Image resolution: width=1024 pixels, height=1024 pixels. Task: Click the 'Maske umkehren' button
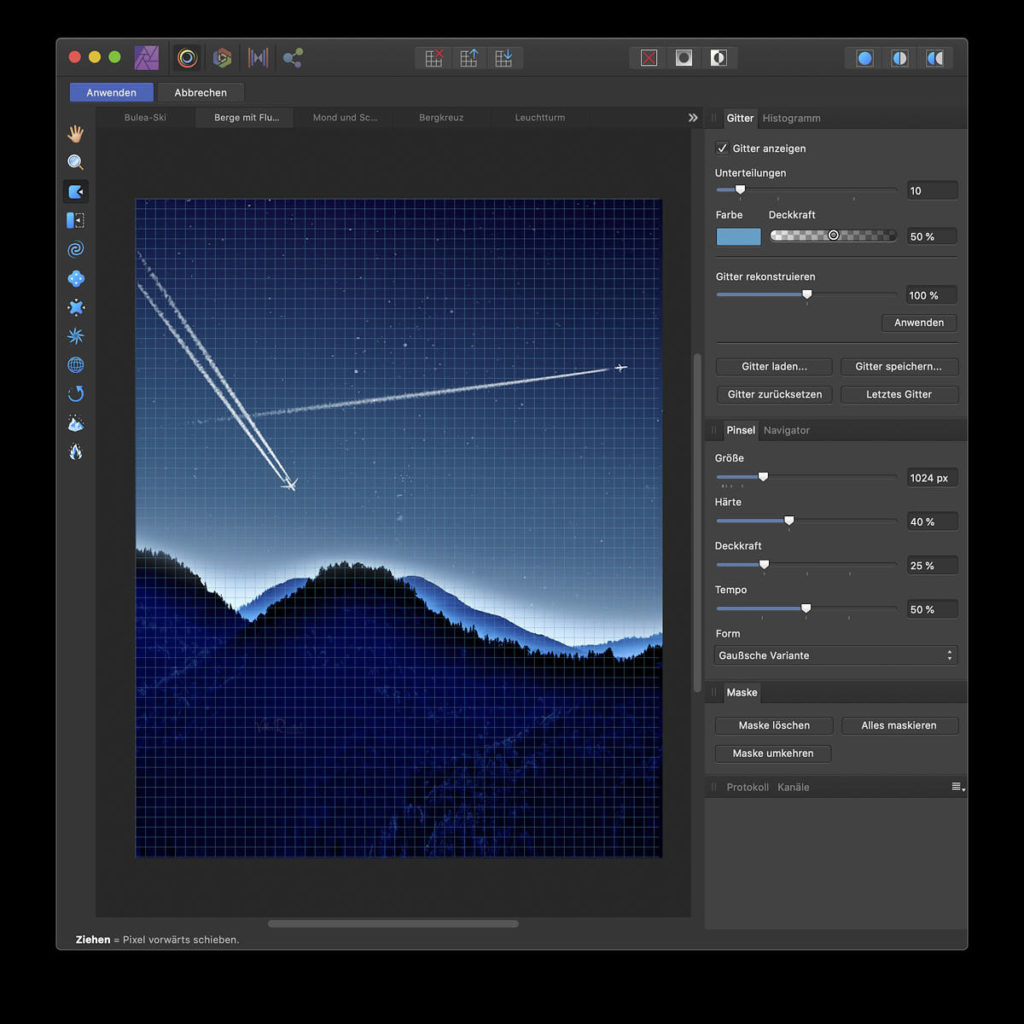point(773,754)
